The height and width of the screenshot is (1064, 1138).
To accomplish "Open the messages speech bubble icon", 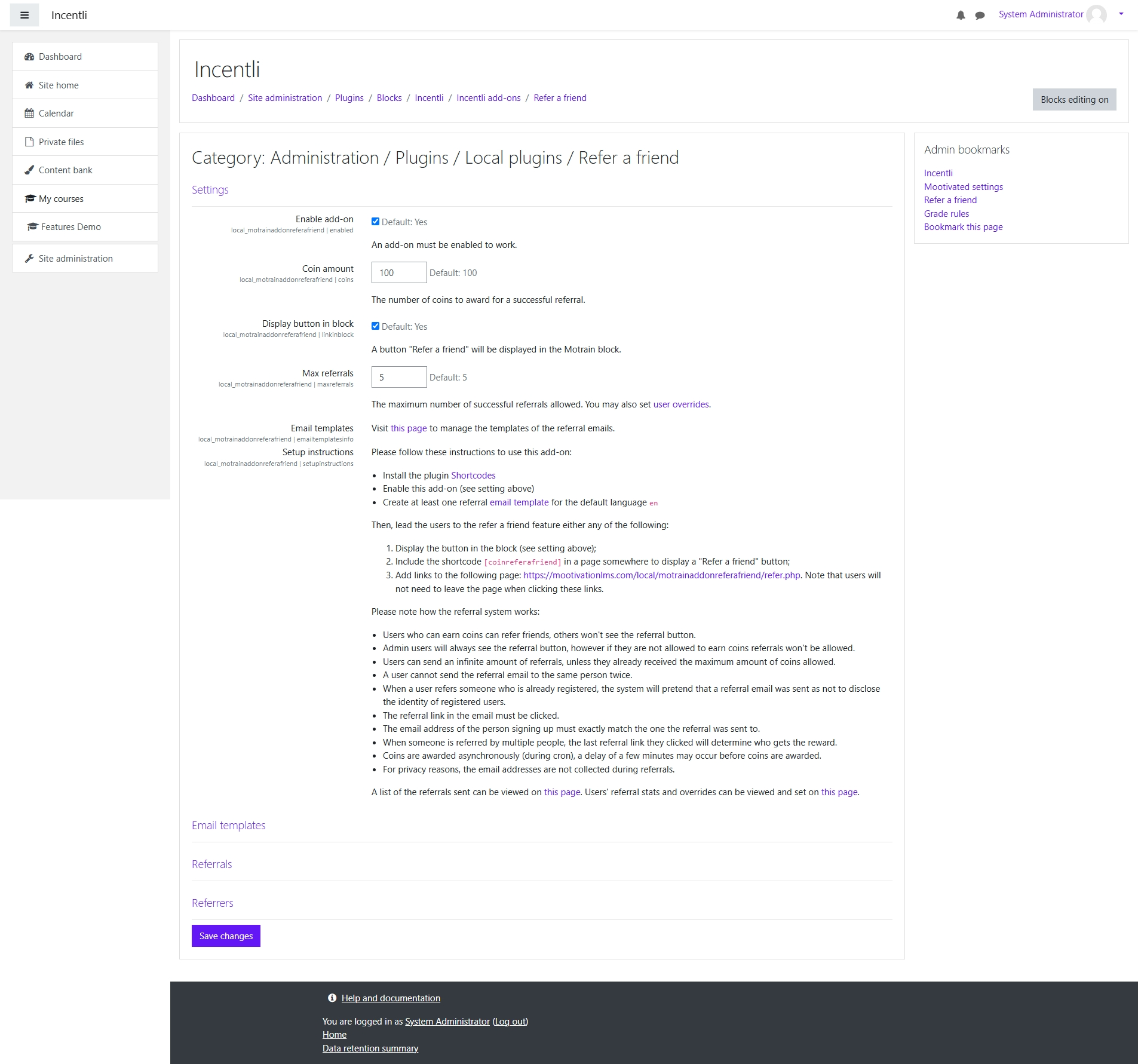I will [x=980, y=15].
